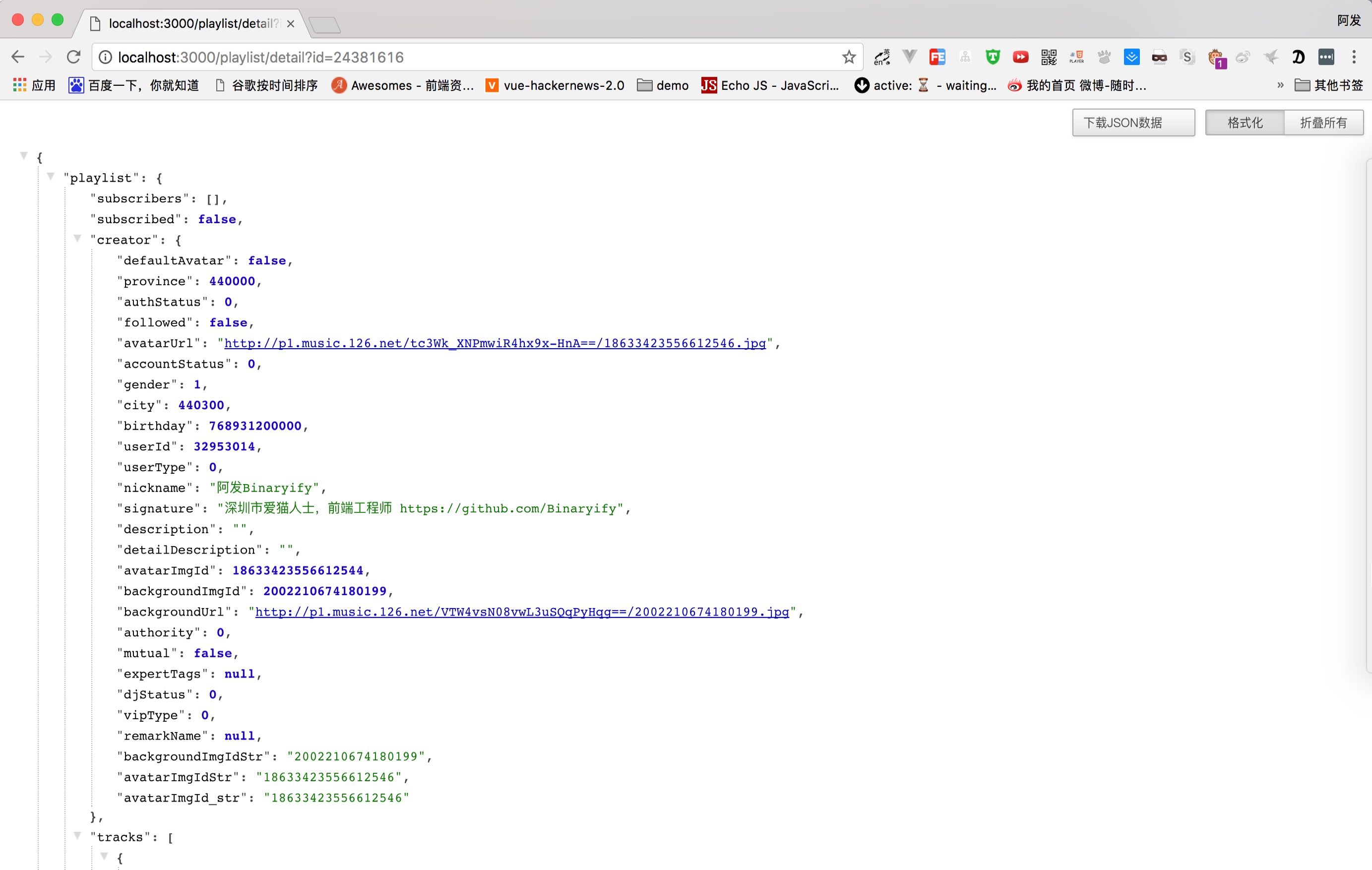Click the Vue devtools extension icon
The image size is (1372, 870).
909,57
